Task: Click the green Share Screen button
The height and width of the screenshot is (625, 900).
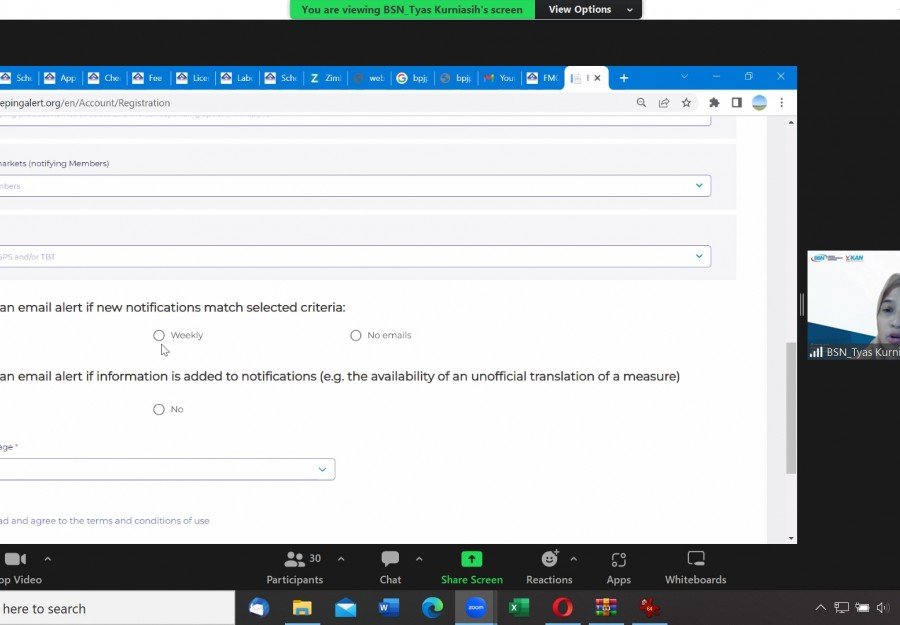Action: [472, 566]
